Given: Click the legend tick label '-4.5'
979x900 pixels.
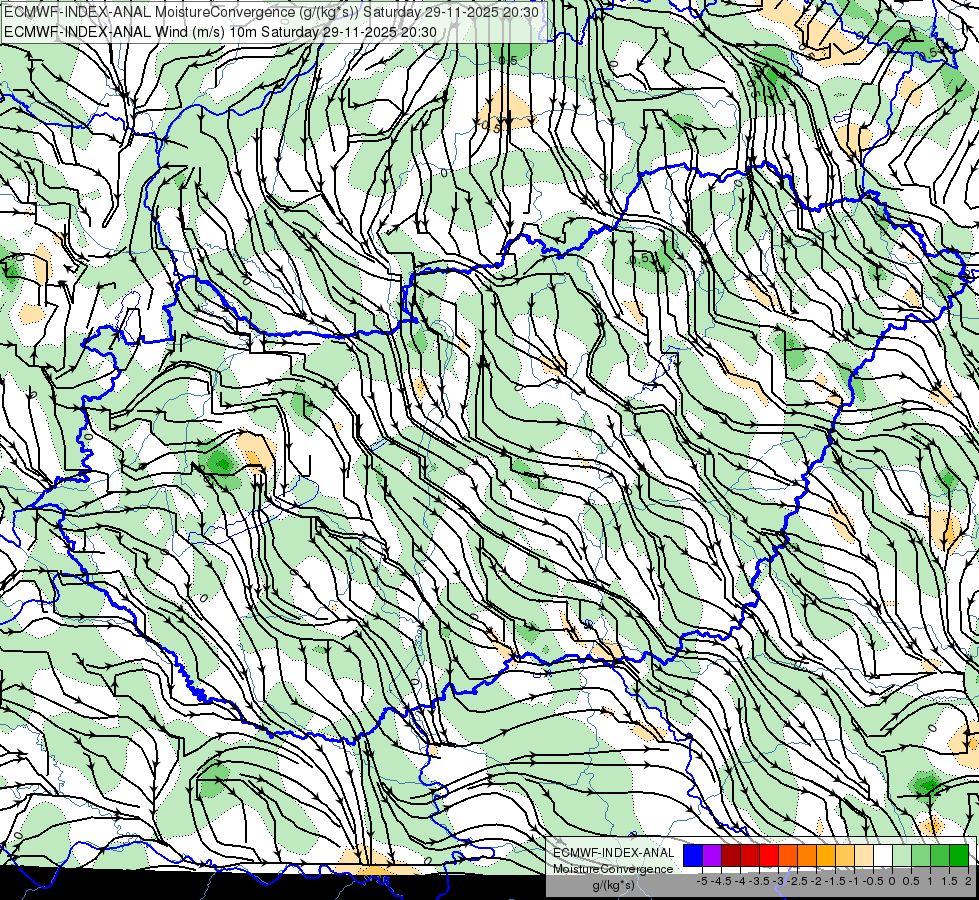Looking at the screenshot, I should [x=721, y=881].
